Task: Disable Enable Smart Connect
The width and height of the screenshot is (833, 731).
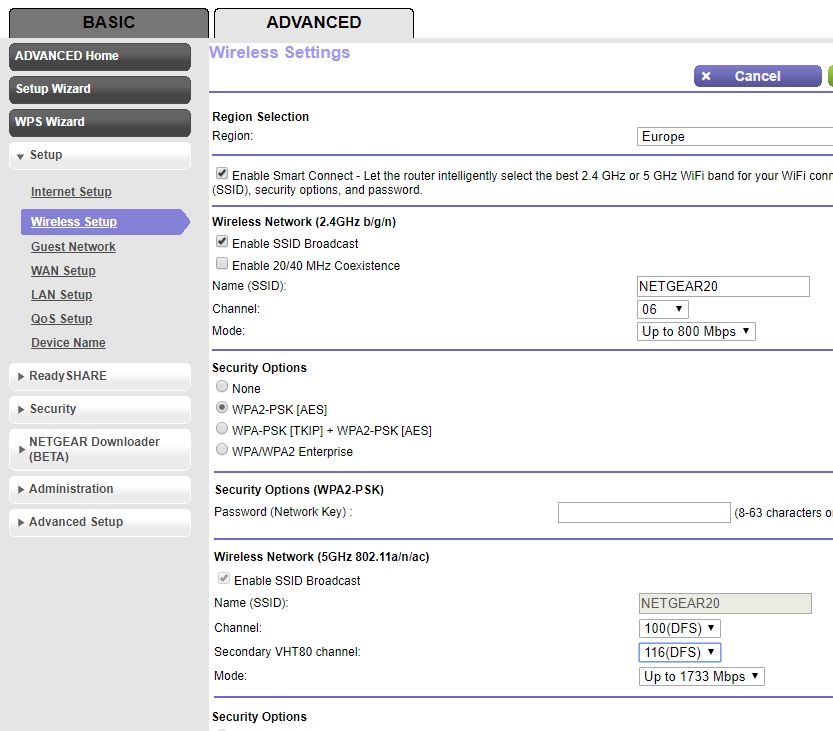Action: click(x=221, y=172)
